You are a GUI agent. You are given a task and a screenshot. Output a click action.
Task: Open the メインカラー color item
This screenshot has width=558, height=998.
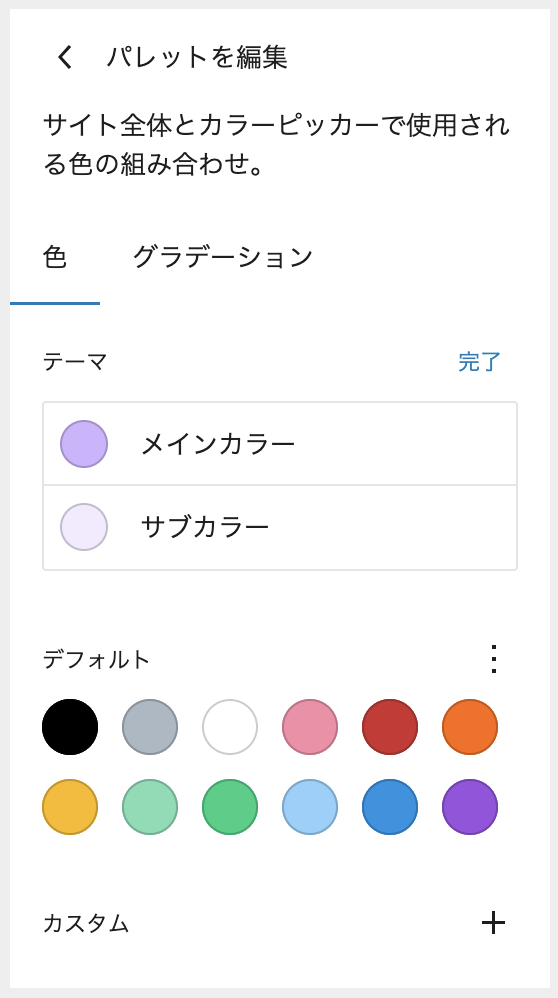(x=280, y=444)
